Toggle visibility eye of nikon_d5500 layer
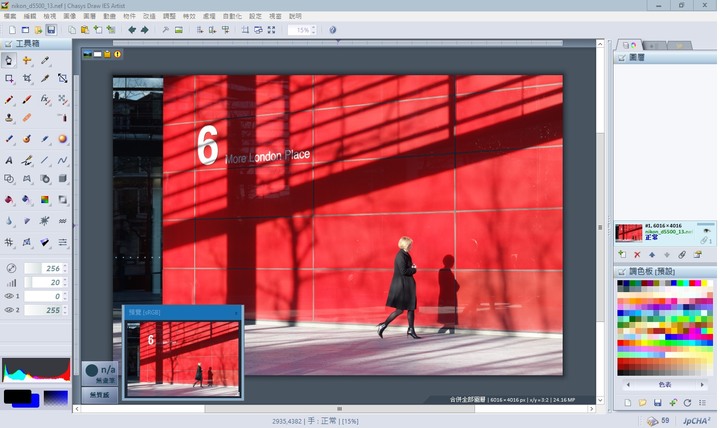 point(706,230)
